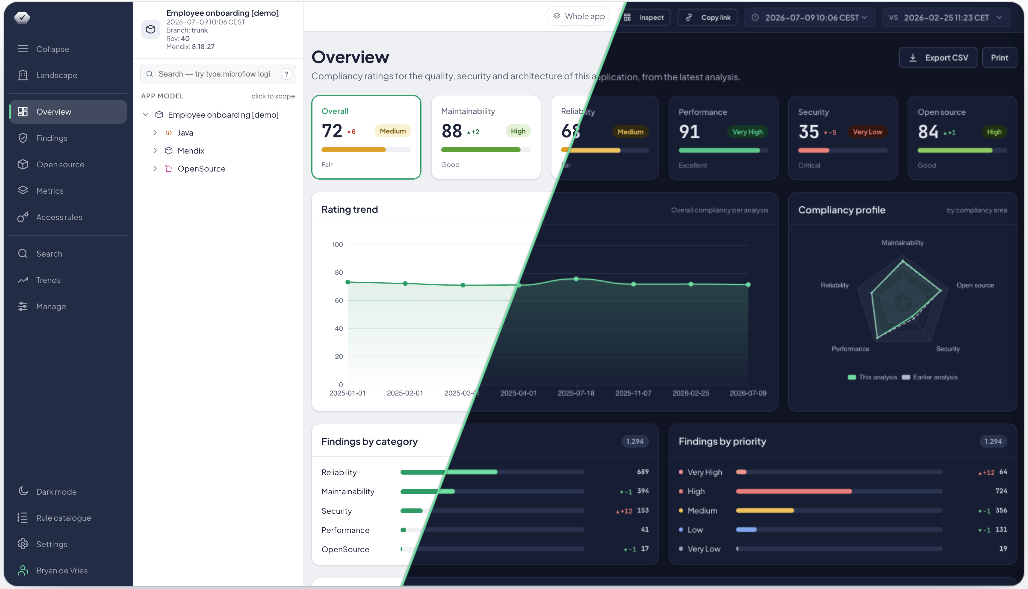Click the Security findings category row
Screen dimensions: 1028x589
485,510
